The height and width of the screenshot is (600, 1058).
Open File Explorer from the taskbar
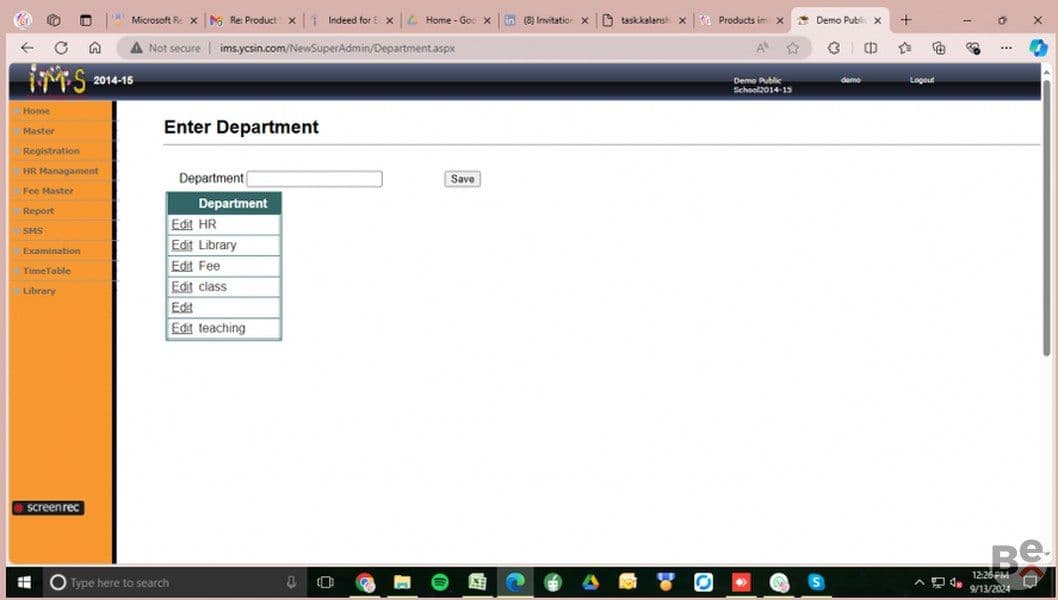[x=402, y=582]
